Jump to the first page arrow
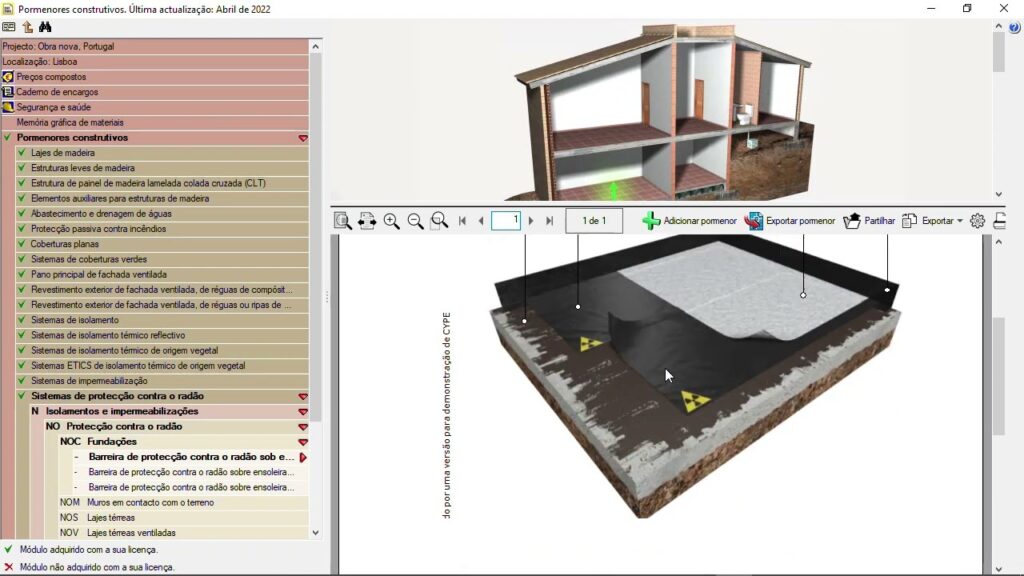This screenshot has width=1024, height=576. click(462, 221)
